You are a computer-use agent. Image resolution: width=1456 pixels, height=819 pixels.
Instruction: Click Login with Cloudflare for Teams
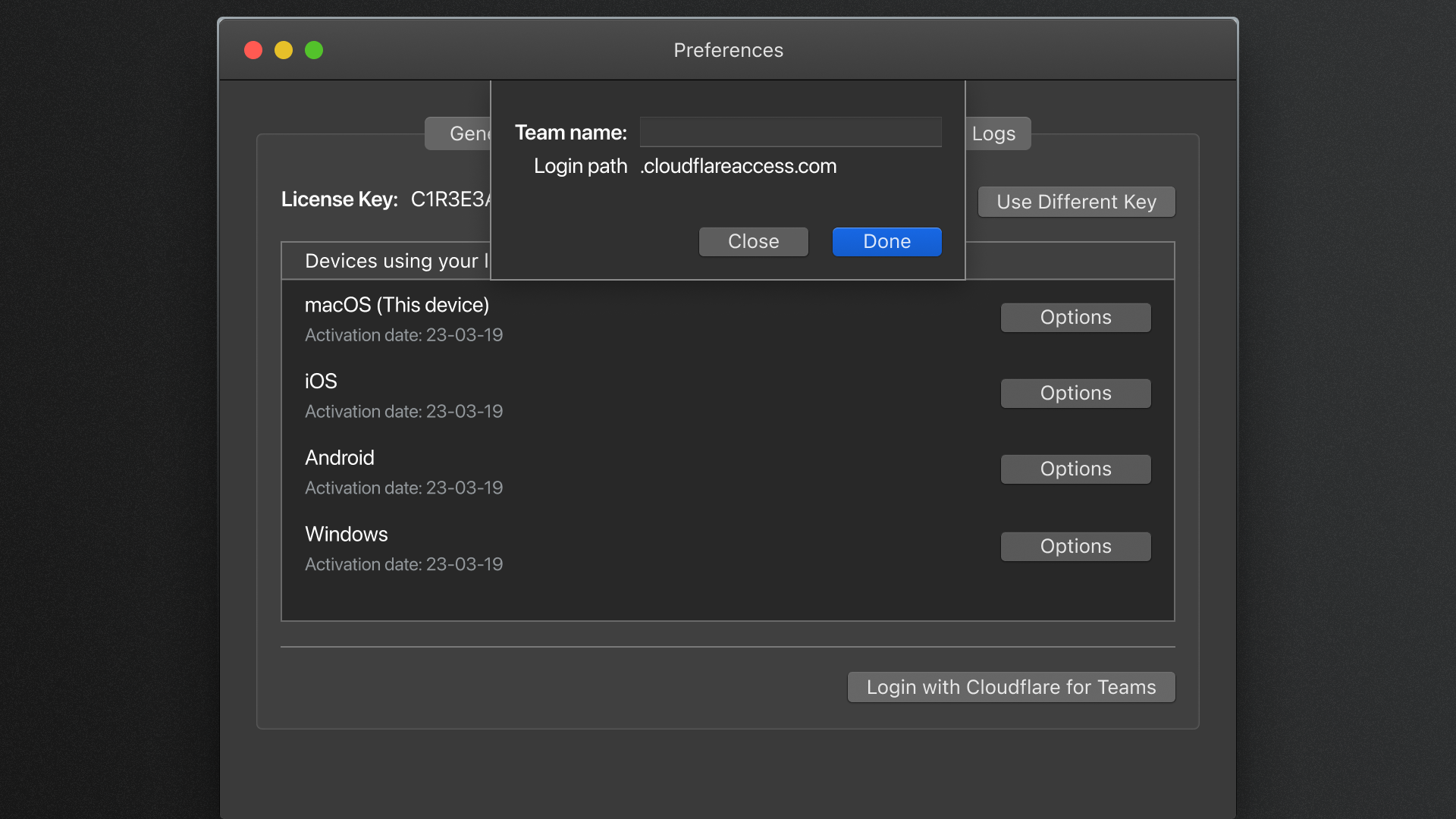[x=1011, y=687]
